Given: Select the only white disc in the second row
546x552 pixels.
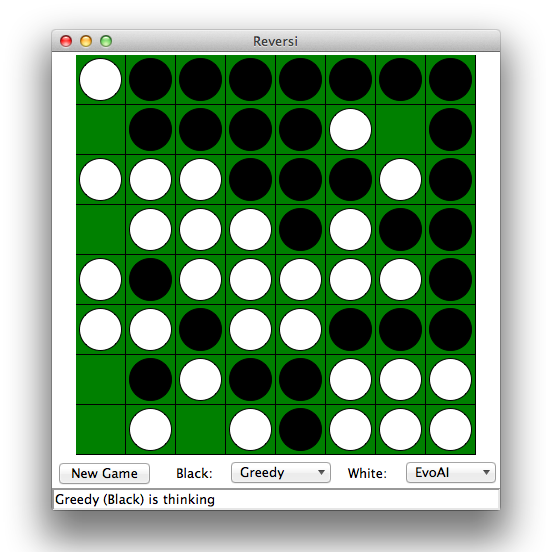Looking at the screenshot, I should click(x=350, y=130).
